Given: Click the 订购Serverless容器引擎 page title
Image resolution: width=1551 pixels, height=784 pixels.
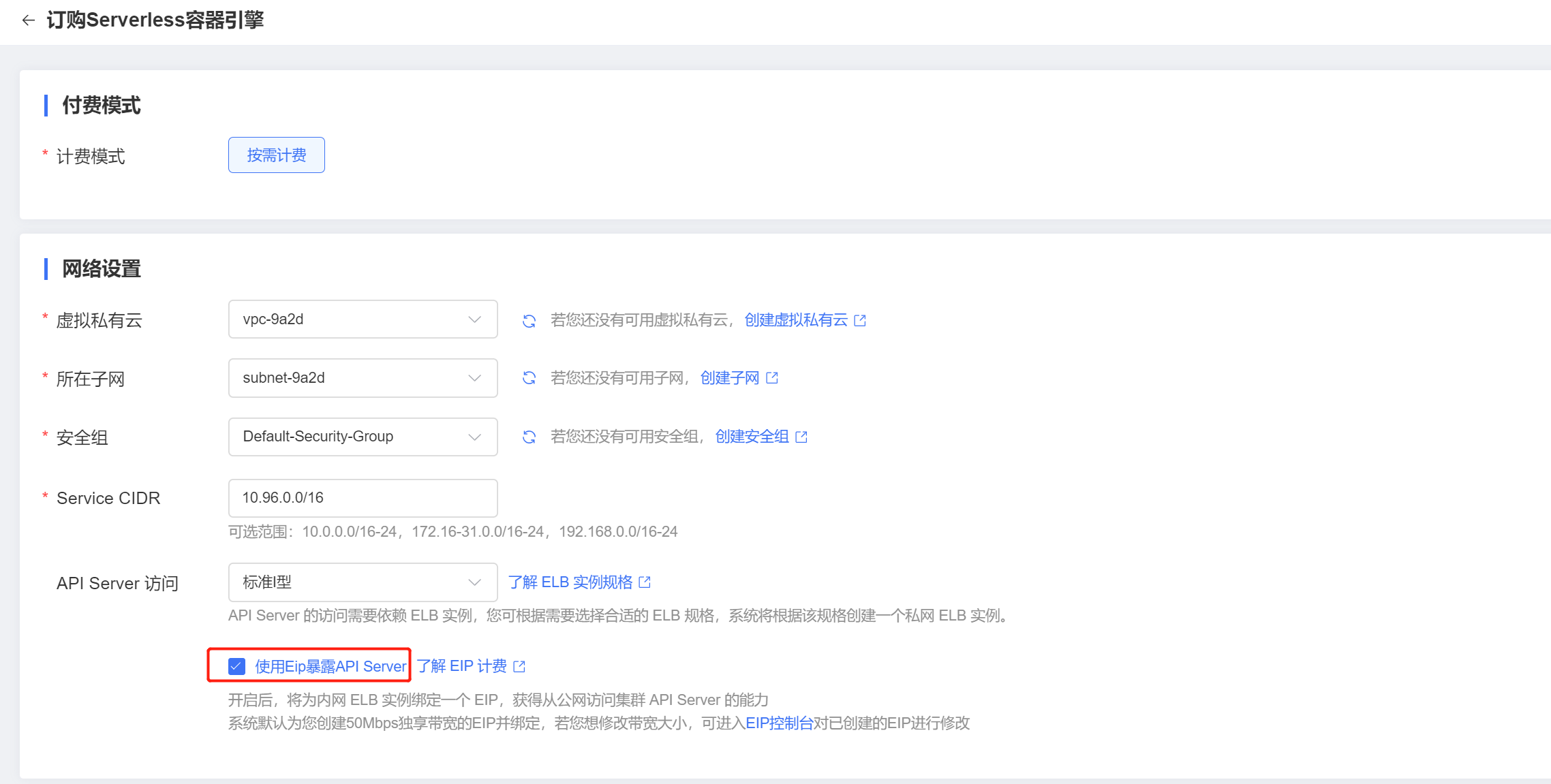Looking at the screenshot, I should (155, 20).
